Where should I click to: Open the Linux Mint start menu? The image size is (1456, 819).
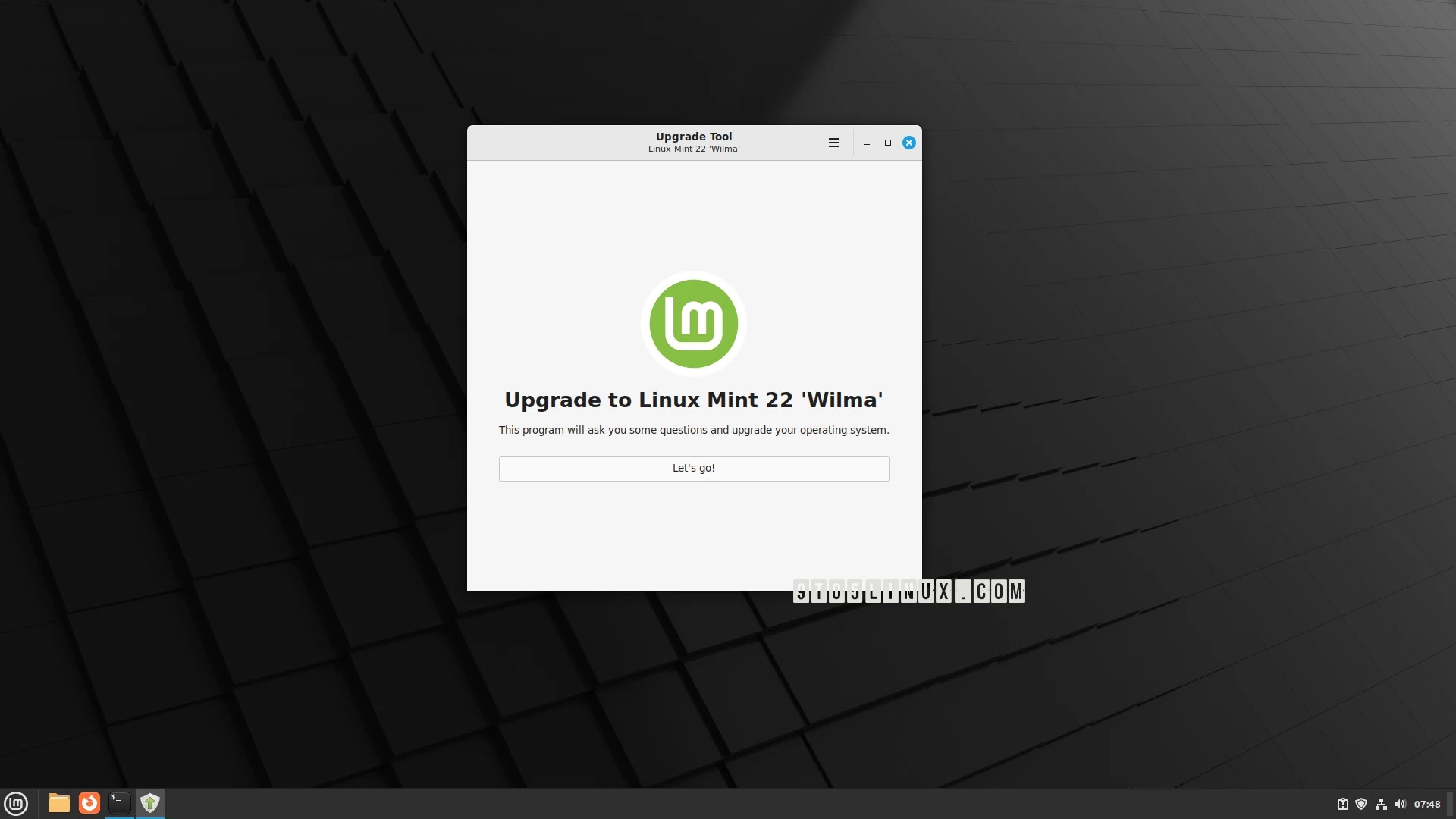[x=16, y=803]
